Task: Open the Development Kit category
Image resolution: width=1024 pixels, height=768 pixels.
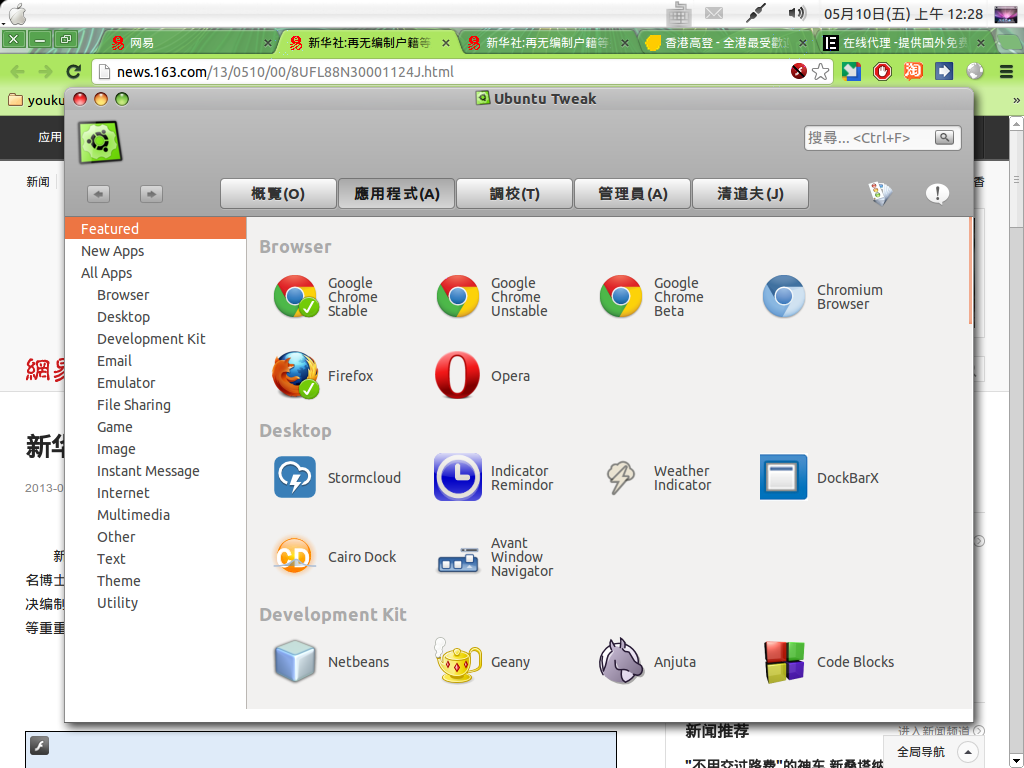Action: (x=155, y=339)
